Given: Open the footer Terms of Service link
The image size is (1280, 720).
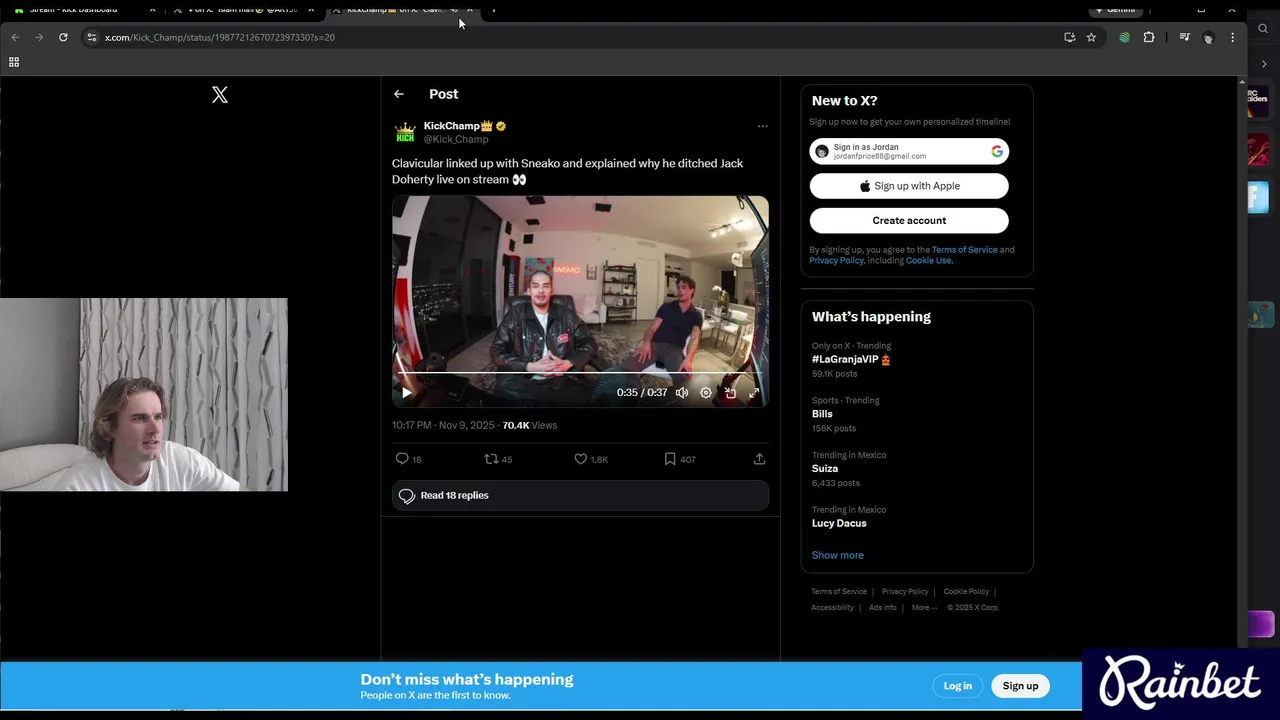Looking at the screenshot, I should pyautogui.click(x=839, y=592).
